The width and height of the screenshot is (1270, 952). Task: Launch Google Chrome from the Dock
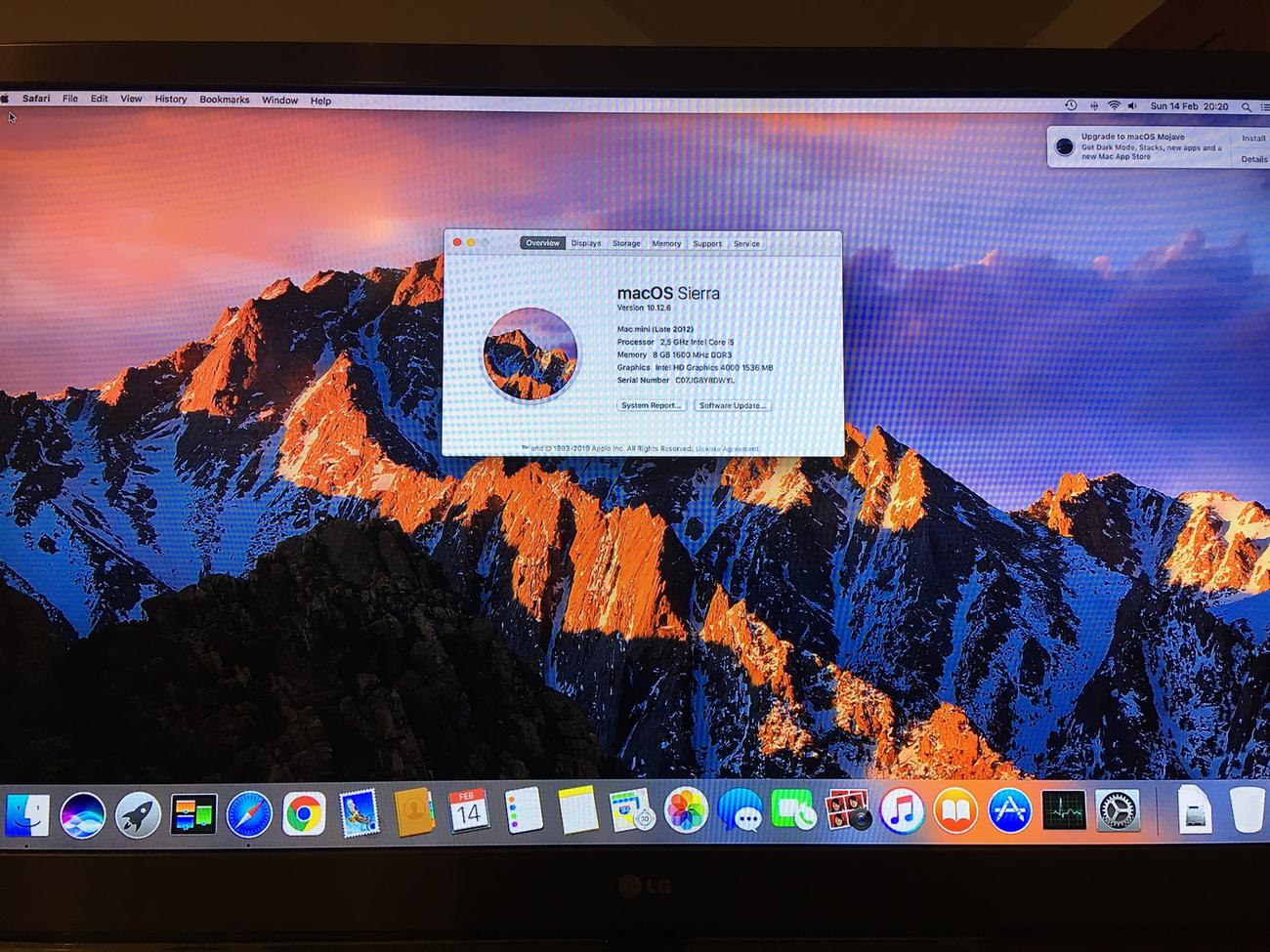pyautogui.click(x=304, y=813)
